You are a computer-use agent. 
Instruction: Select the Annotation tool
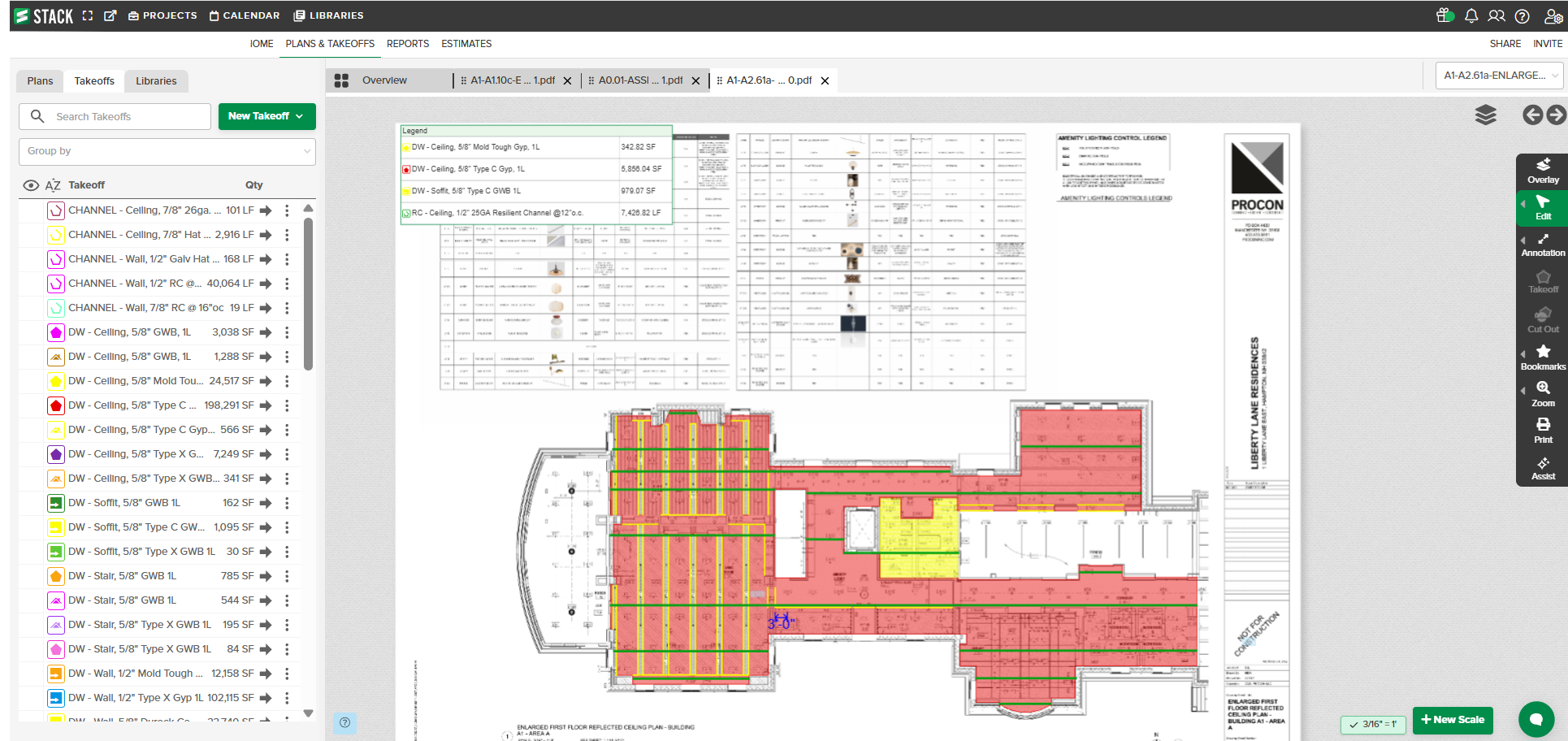(x=1542, y=245)
